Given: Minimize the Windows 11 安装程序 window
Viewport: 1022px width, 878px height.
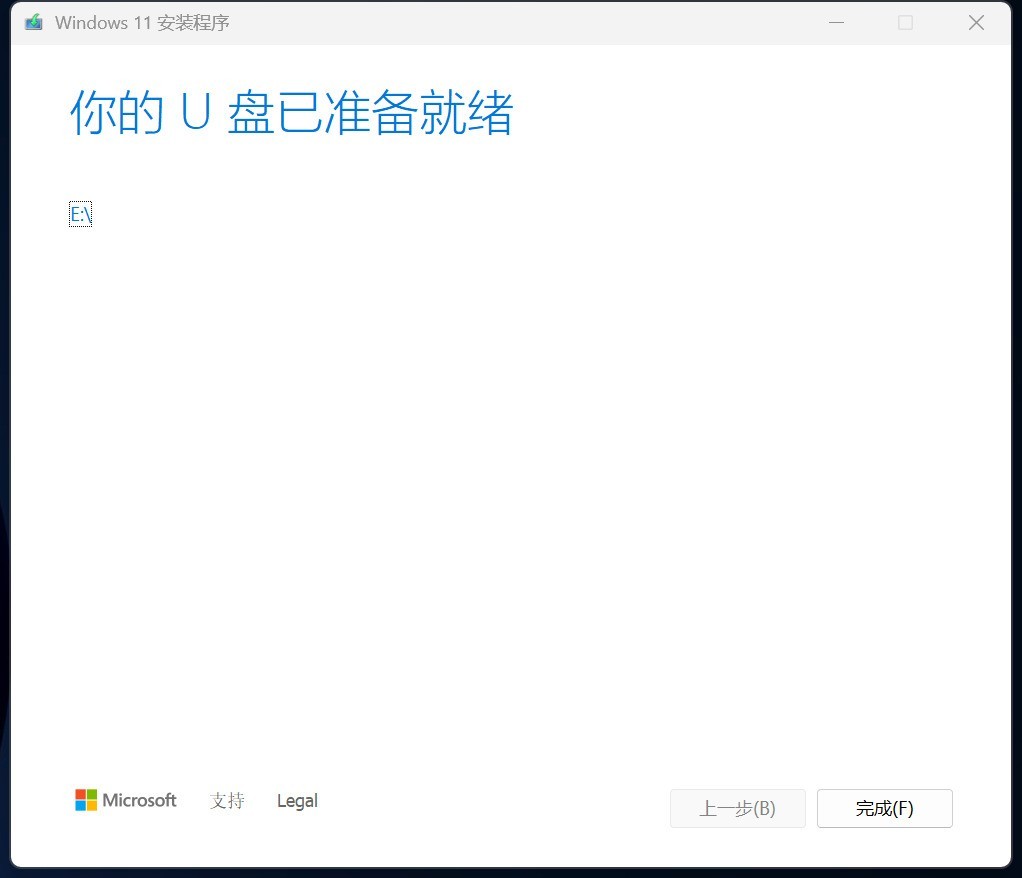Looking at the screenshot, I should point(836,22).
